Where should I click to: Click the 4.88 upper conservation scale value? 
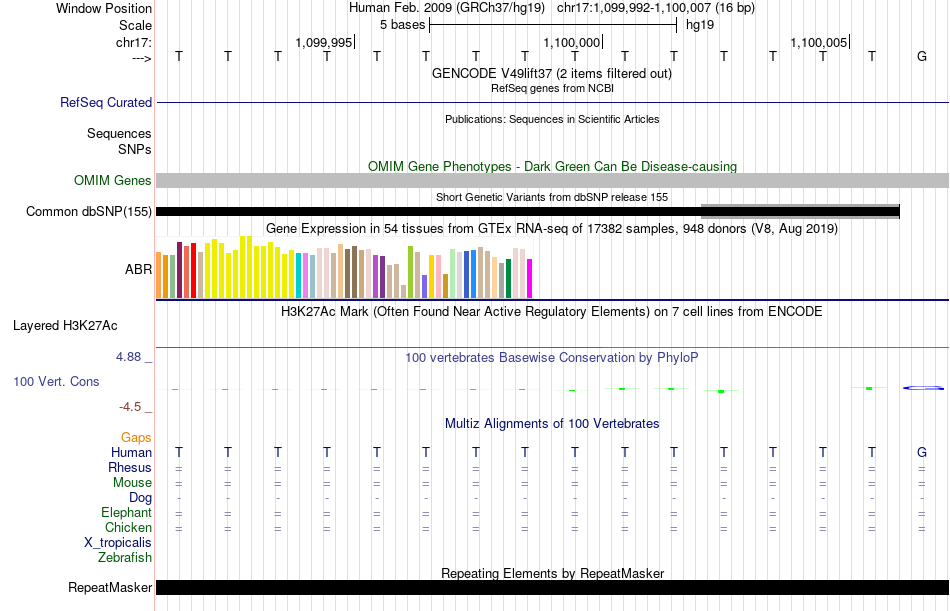coord(128,357)
